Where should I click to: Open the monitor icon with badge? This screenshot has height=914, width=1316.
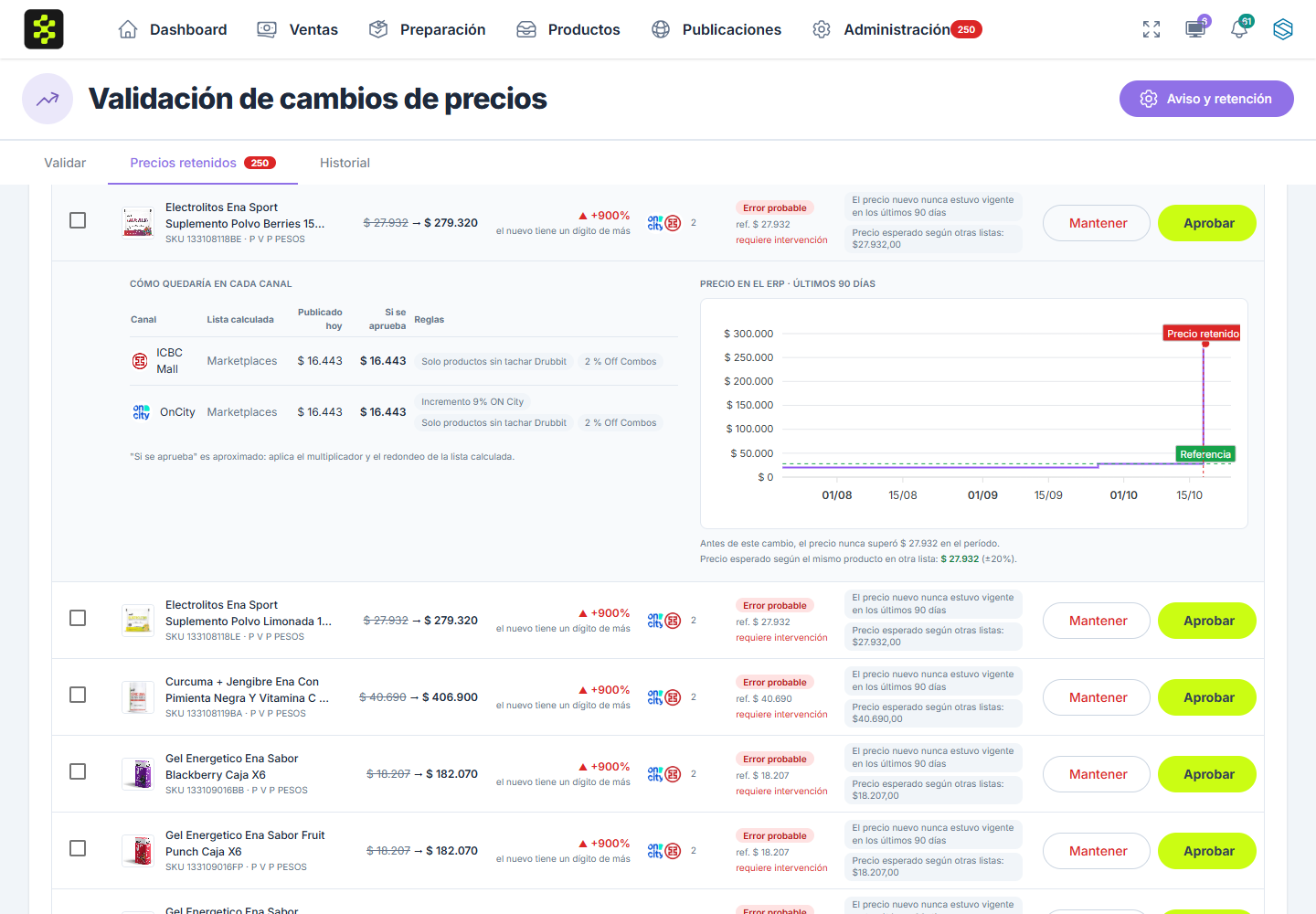[x=1195, y=29]
